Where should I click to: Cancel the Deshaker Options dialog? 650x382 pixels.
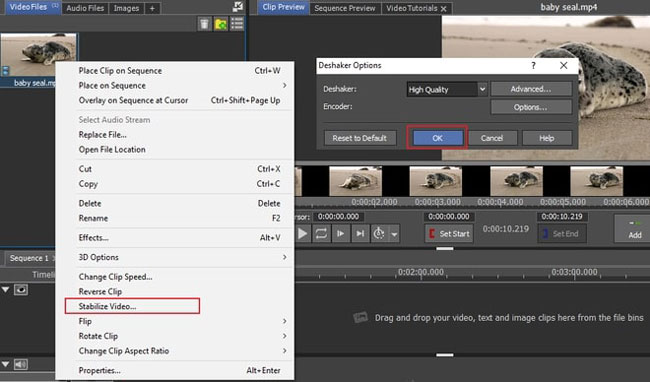click(x=492, y=138)
